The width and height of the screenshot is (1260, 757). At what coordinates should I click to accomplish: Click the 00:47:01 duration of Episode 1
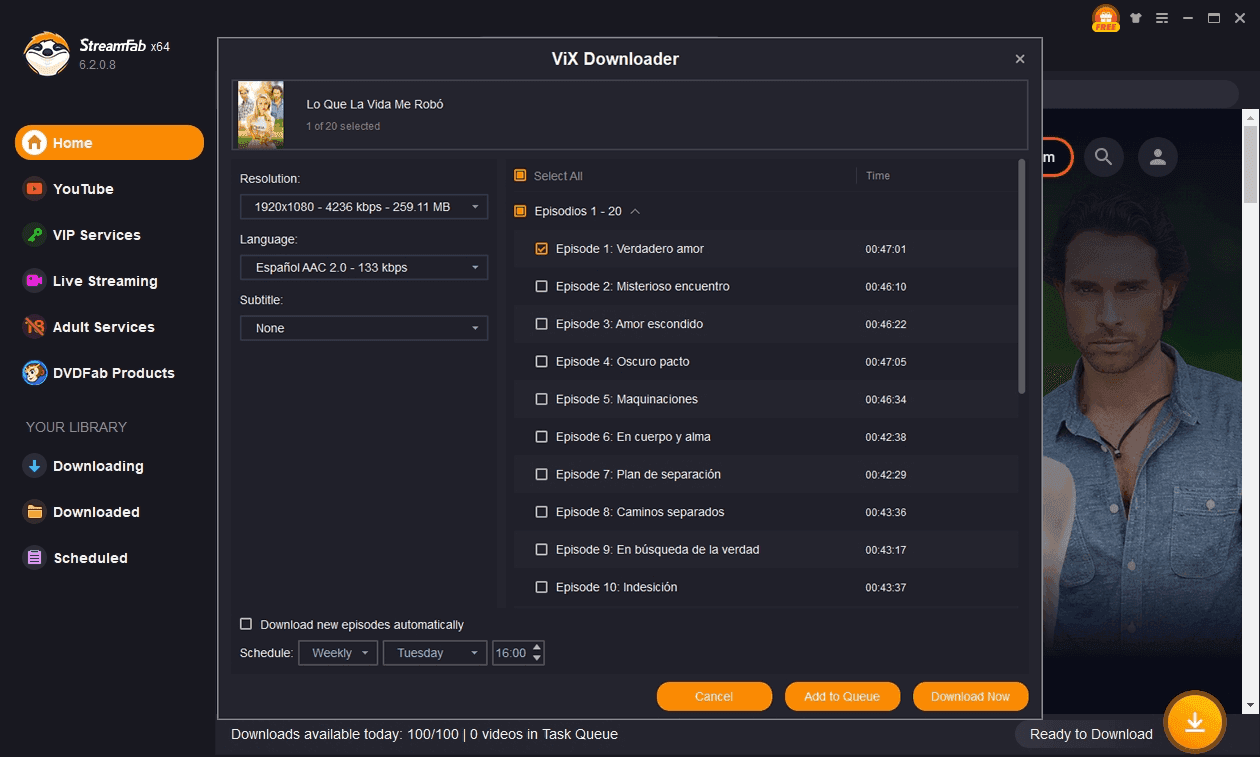point(886,249)
